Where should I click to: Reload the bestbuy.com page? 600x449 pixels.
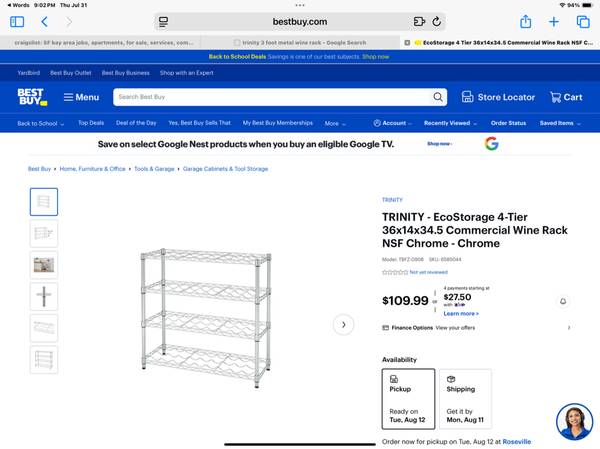pyautogui.click(x=437, y=21)
